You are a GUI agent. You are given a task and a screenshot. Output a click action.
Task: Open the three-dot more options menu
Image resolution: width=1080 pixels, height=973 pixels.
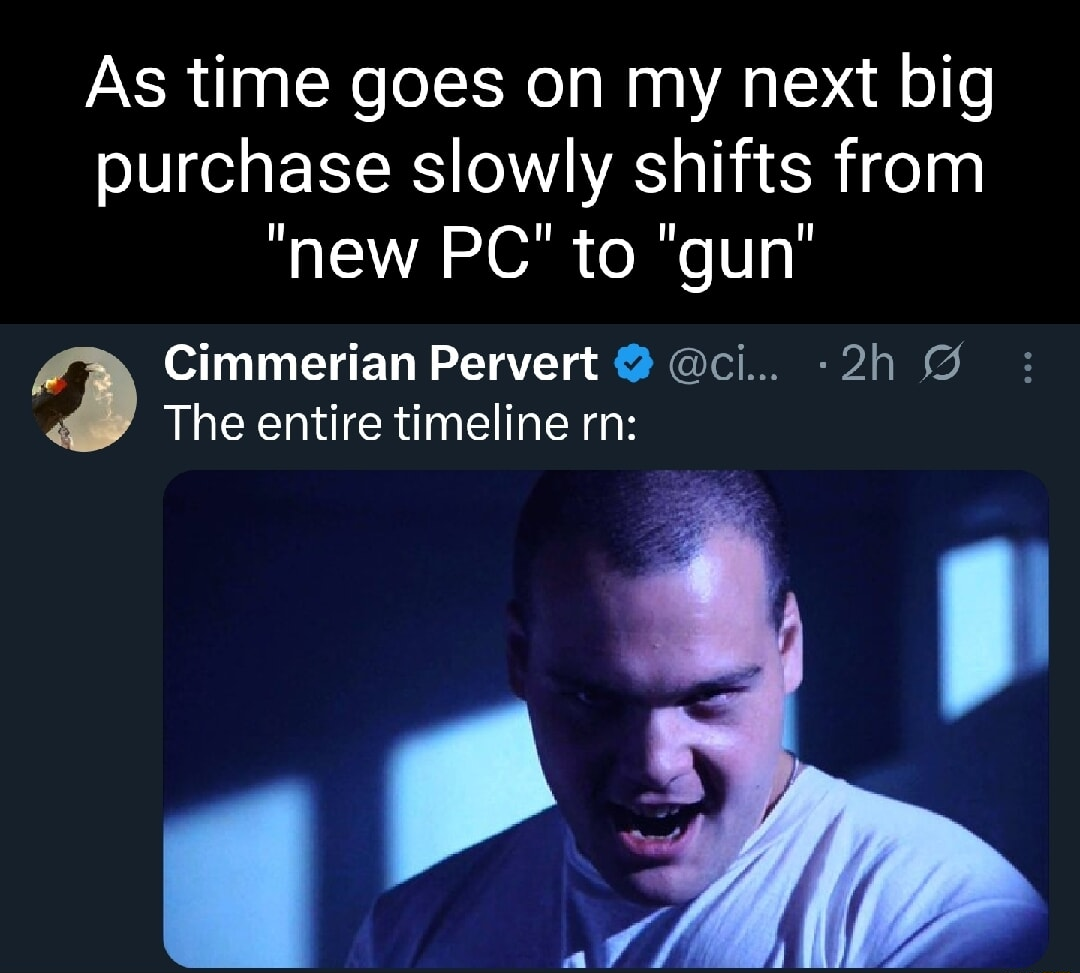[1028, 368]
